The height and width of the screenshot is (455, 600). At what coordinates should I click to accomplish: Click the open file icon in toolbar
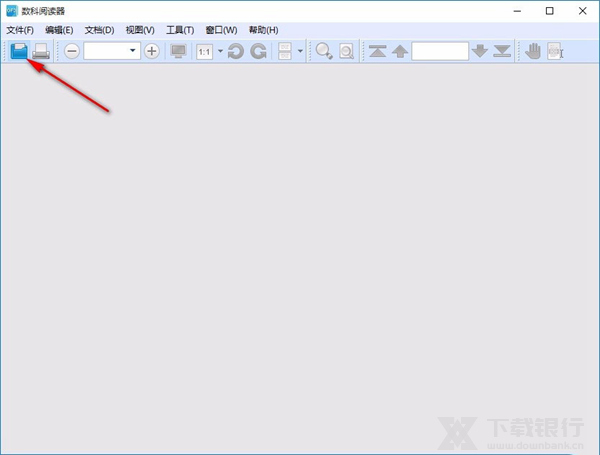tap(19, 51)
